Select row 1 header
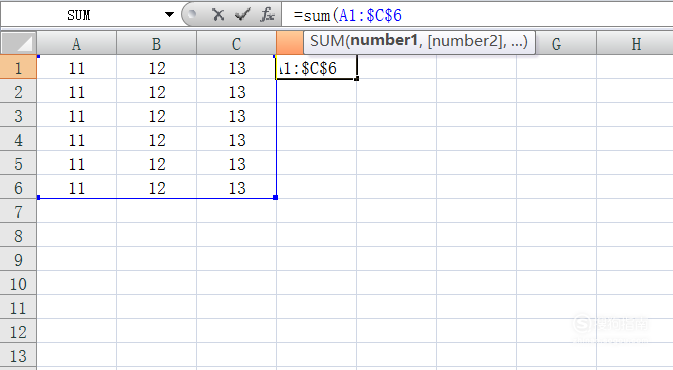673x370 pixels. (18, 68)
